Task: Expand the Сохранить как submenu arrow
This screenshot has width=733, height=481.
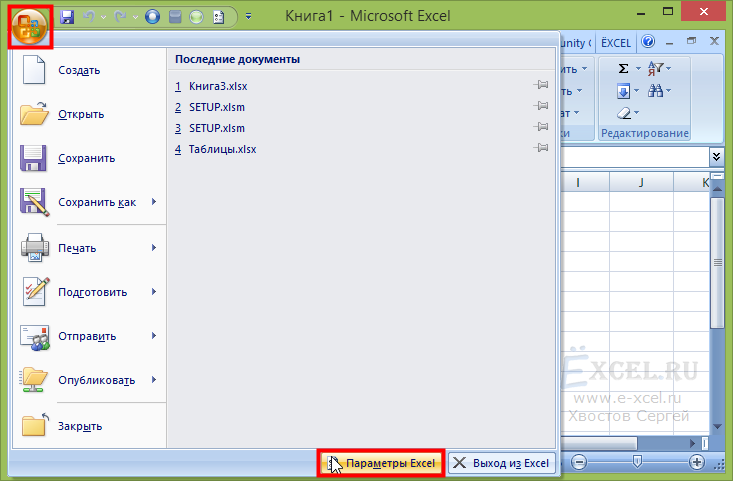Action: coord(154,202)
